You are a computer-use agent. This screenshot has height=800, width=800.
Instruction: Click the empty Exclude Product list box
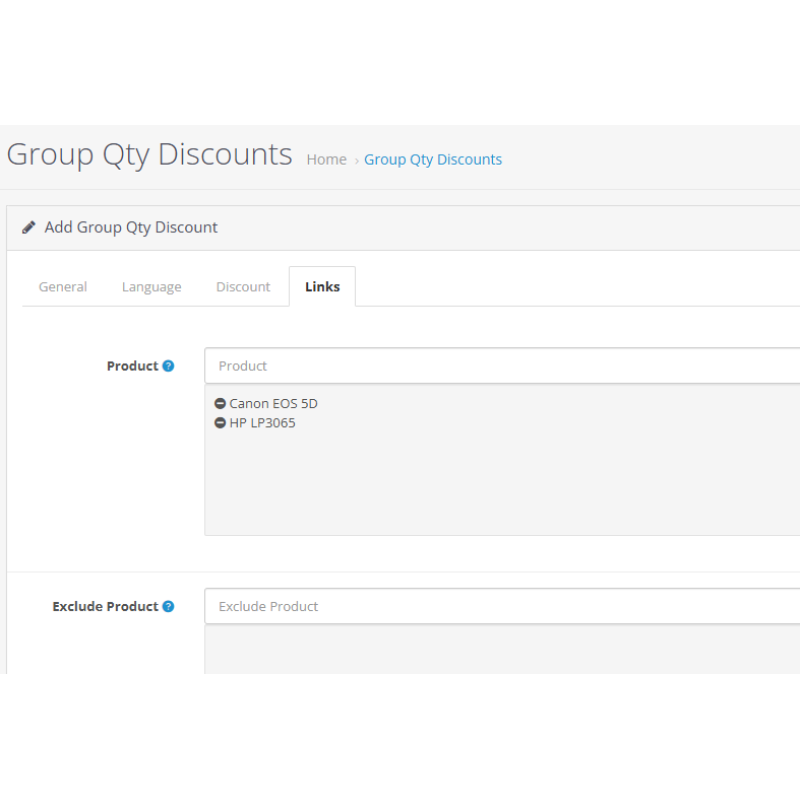pyautogui.click(x=502, y=648)
